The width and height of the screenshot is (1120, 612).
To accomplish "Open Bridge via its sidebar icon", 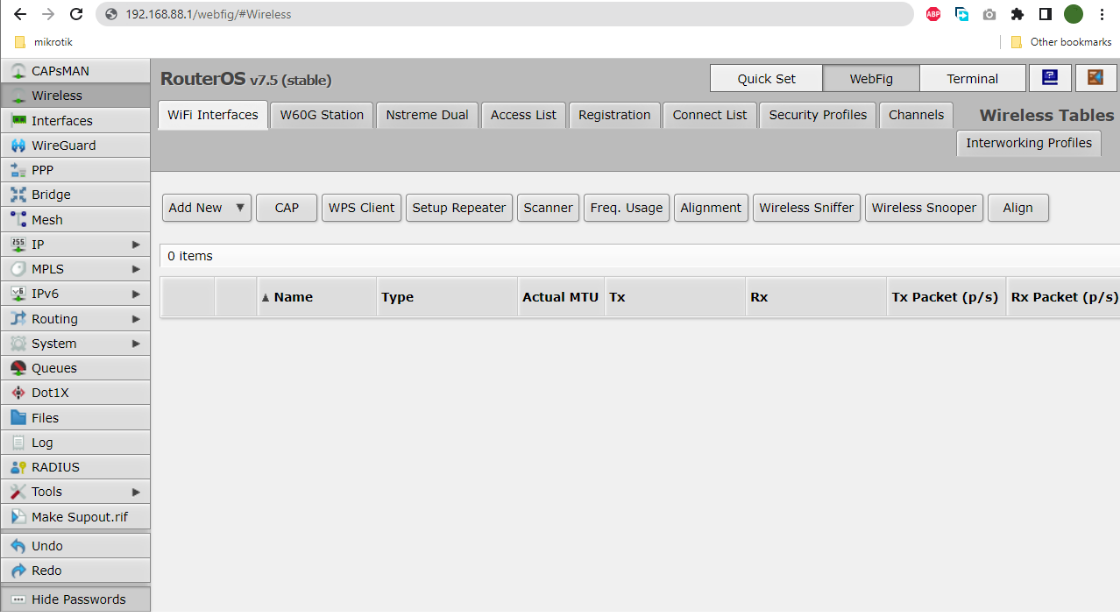I will pyautogui.click(x=18, y=195).
